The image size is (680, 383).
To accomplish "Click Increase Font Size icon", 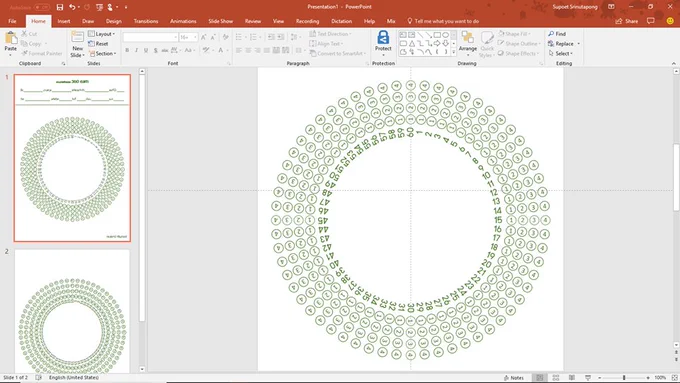I will (203, 37).
